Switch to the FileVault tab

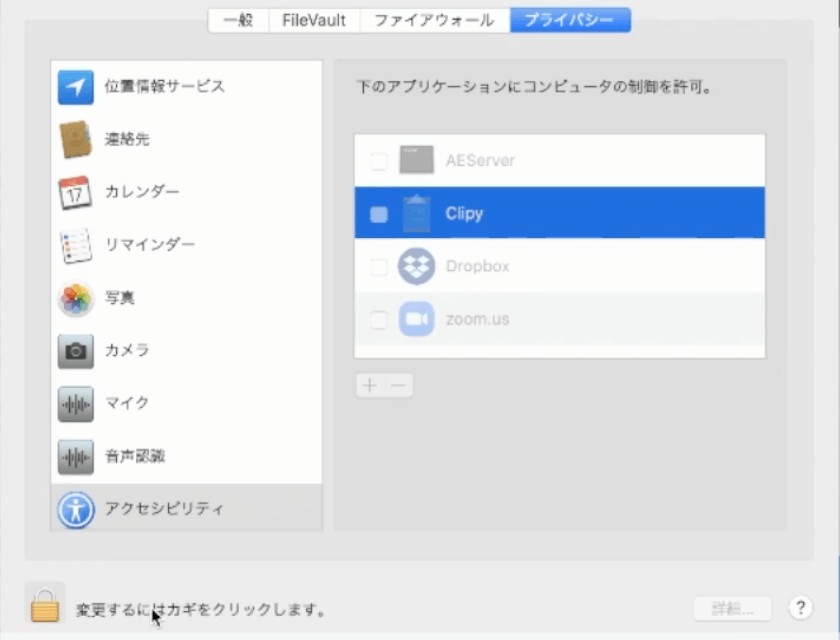314,20
